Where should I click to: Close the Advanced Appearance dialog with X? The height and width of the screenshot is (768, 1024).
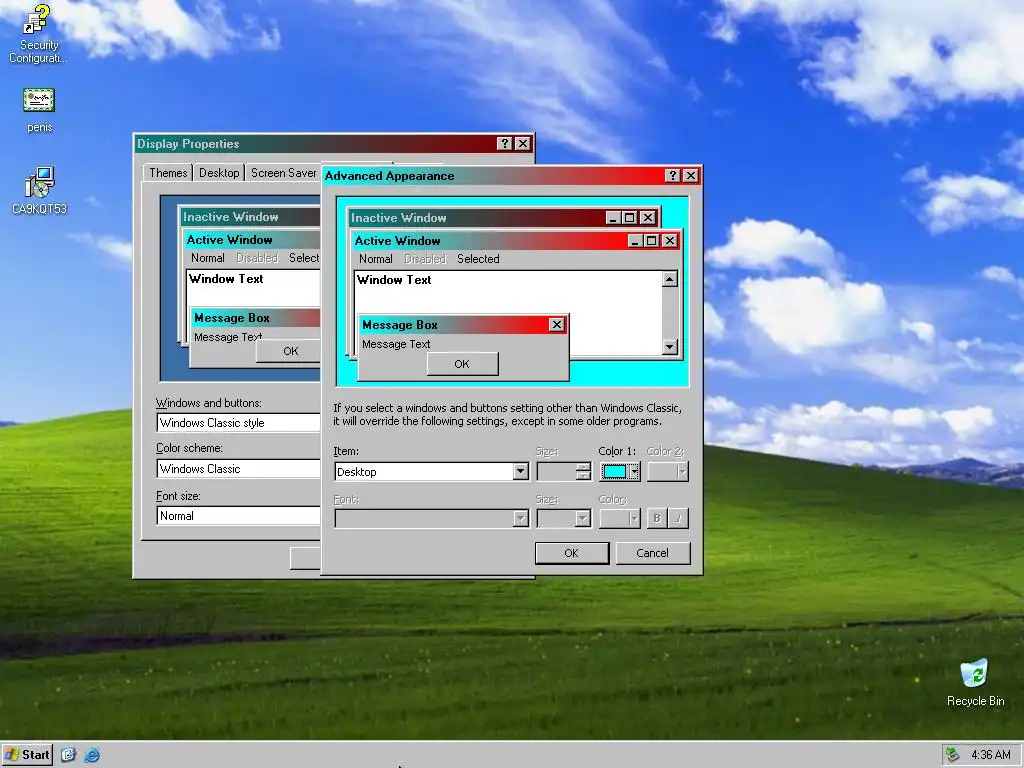pos(690,176)
